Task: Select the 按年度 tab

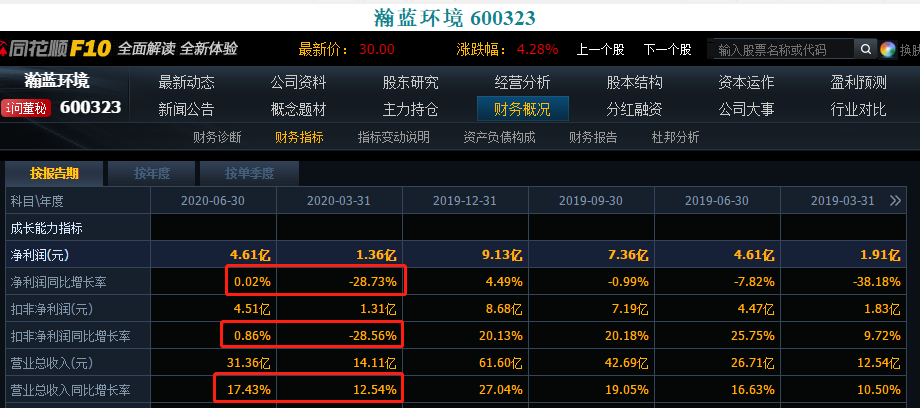Action: click(x=152, y=174)
